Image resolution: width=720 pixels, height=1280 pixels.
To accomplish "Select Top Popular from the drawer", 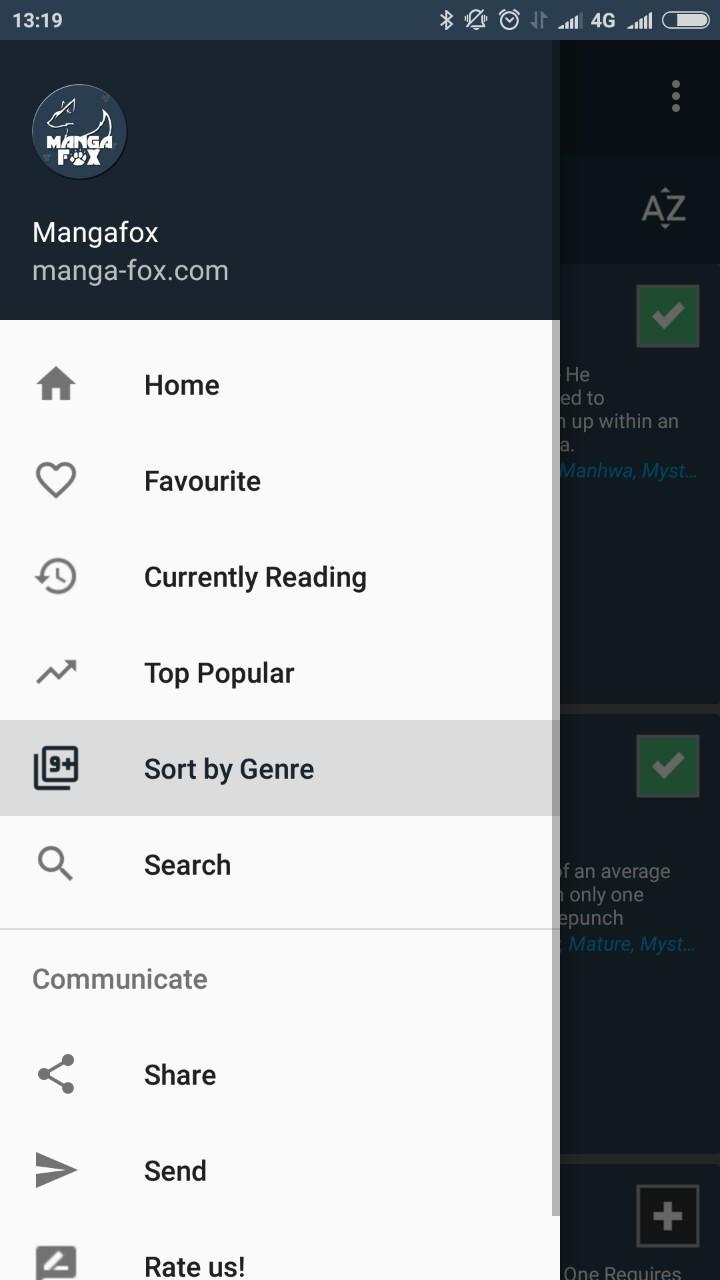I will [219, 673].
